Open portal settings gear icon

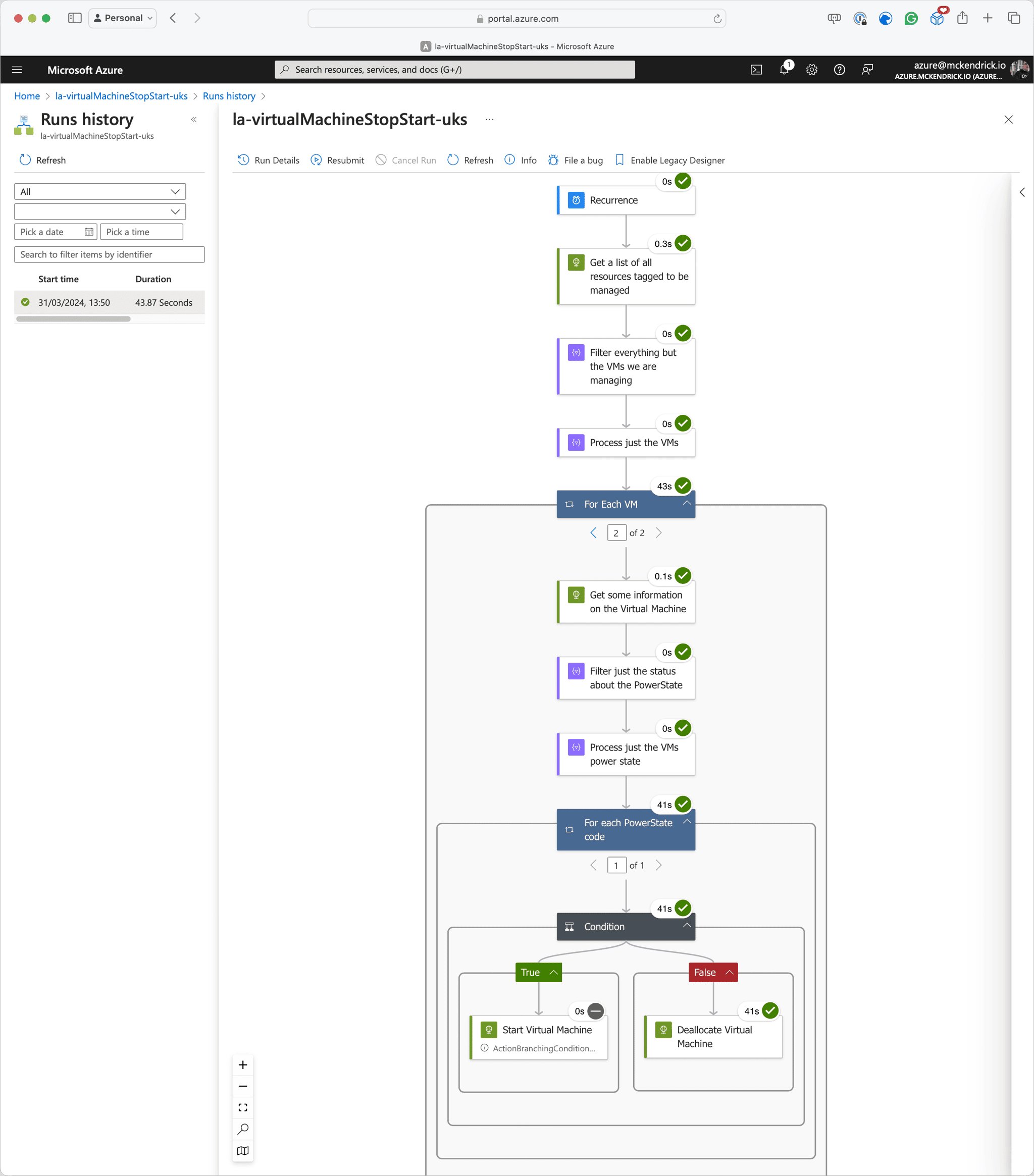(811, 70)
